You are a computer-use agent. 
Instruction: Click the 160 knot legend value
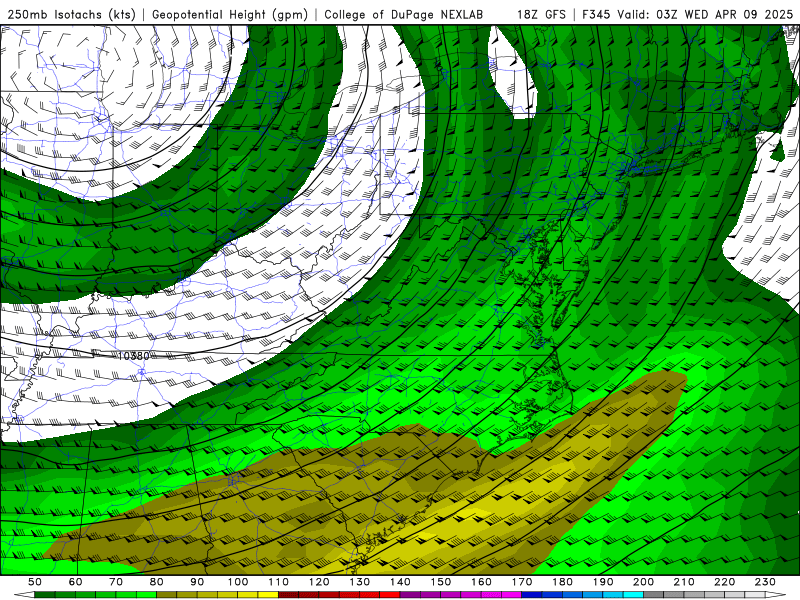point(482,582)
